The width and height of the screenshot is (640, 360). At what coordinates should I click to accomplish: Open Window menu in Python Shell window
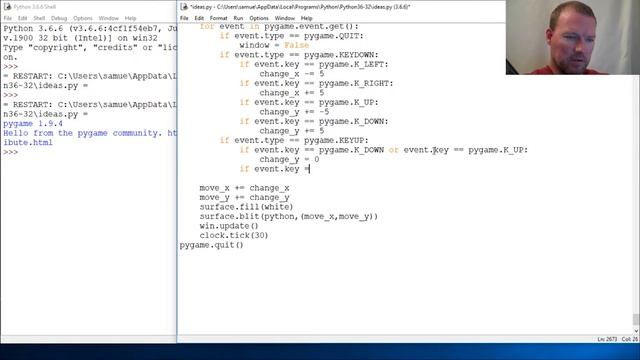click(109, 18)
